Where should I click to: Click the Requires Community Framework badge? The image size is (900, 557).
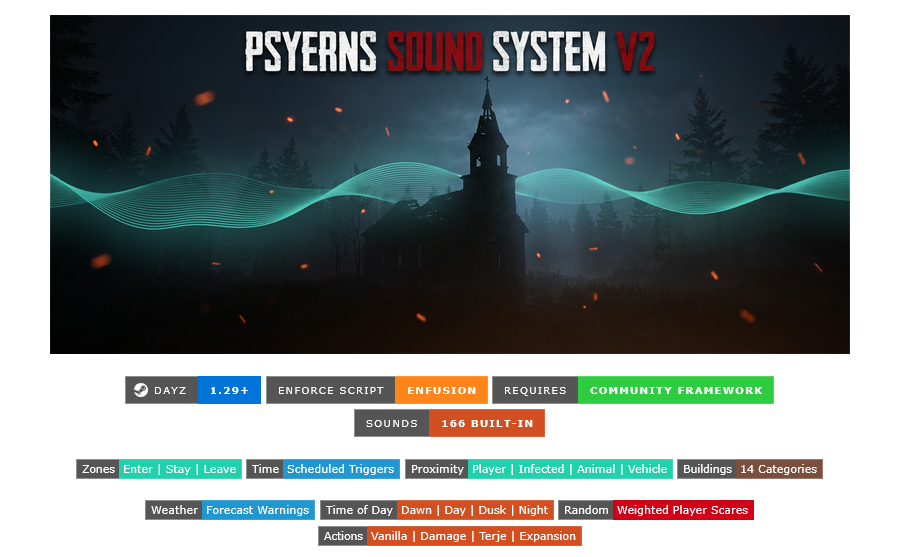[x=633, y=390]
